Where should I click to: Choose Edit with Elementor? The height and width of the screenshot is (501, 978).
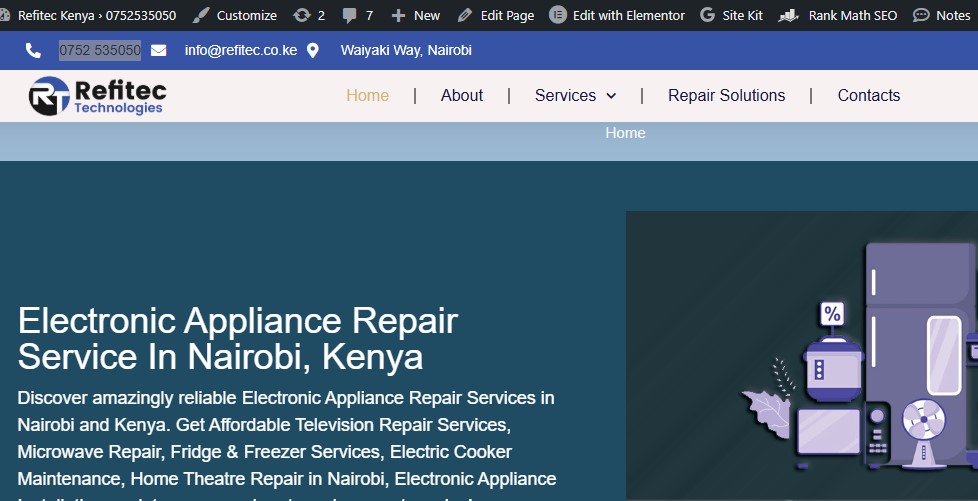[x=629, y=15]
